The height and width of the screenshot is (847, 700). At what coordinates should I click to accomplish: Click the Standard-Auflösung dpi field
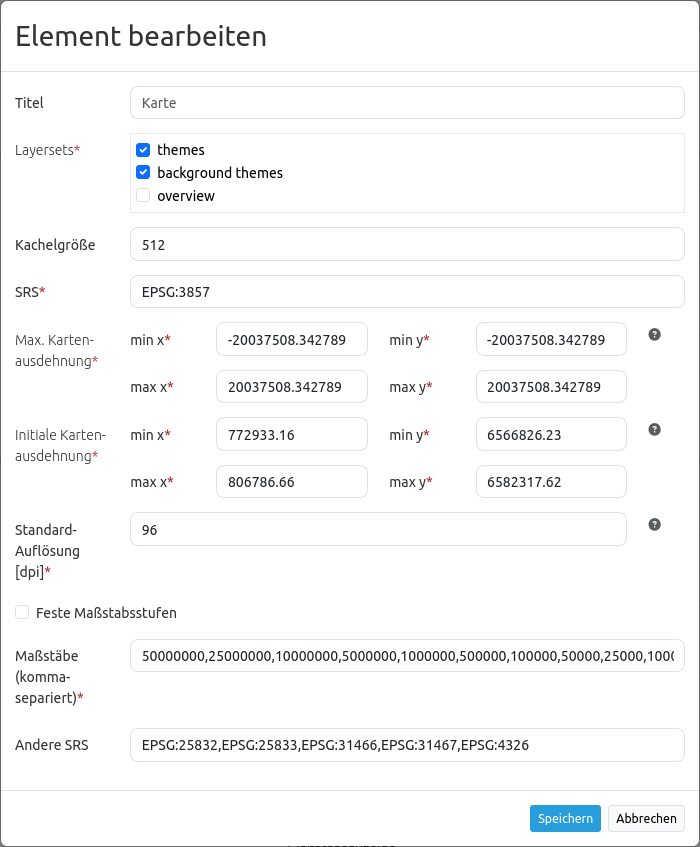click(378, 529)
